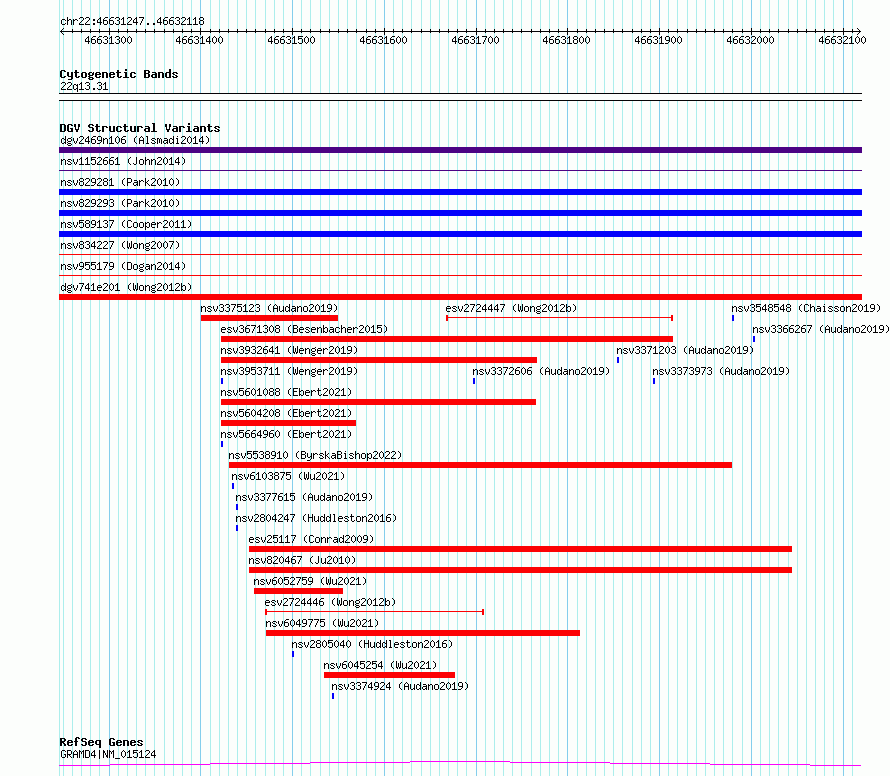Image resolution: width=890 pixels, height=776 pixels.
Task: Click the red bar under nsv6052759
Action: (x=299, y=591)
